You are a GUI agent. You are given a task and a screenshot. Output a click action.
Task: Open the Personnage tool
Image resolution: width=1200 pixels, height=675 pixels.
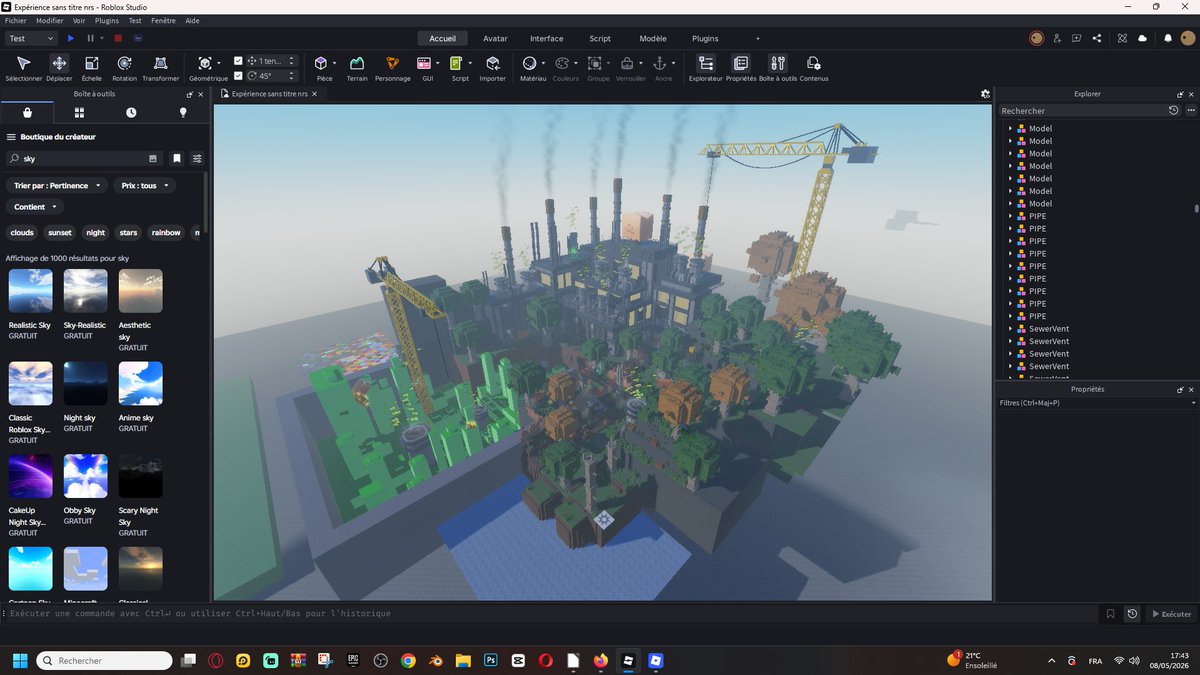pyautogui.click(x=393, y=68)
